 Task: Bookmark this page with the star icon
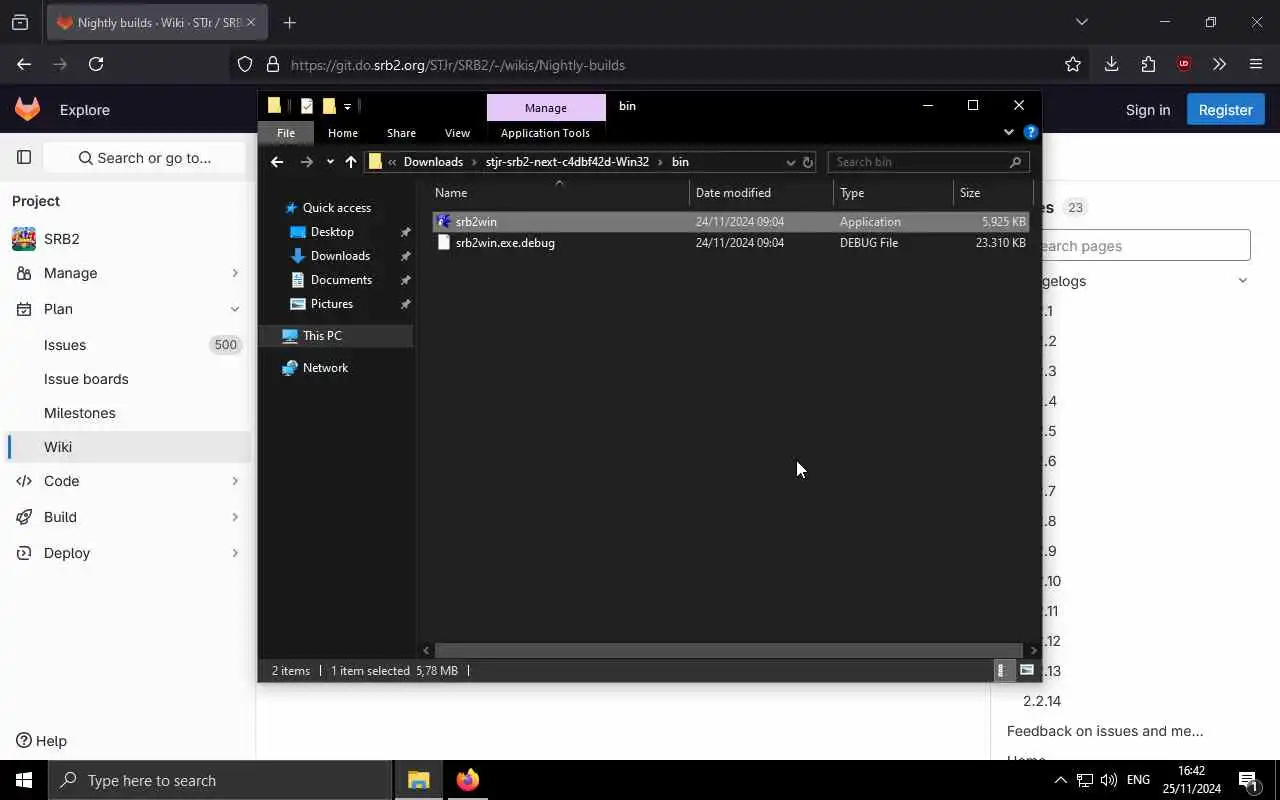[x=1073, y=64]
